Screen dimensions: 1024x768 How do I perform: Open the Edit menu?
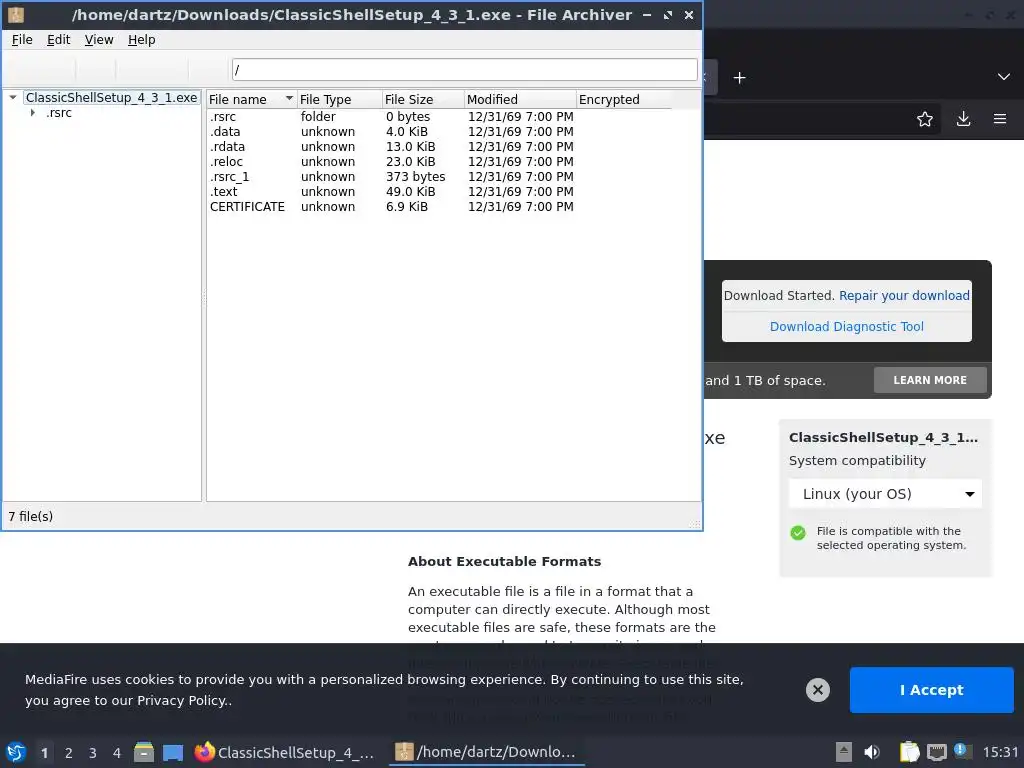(x=58, y=40)
